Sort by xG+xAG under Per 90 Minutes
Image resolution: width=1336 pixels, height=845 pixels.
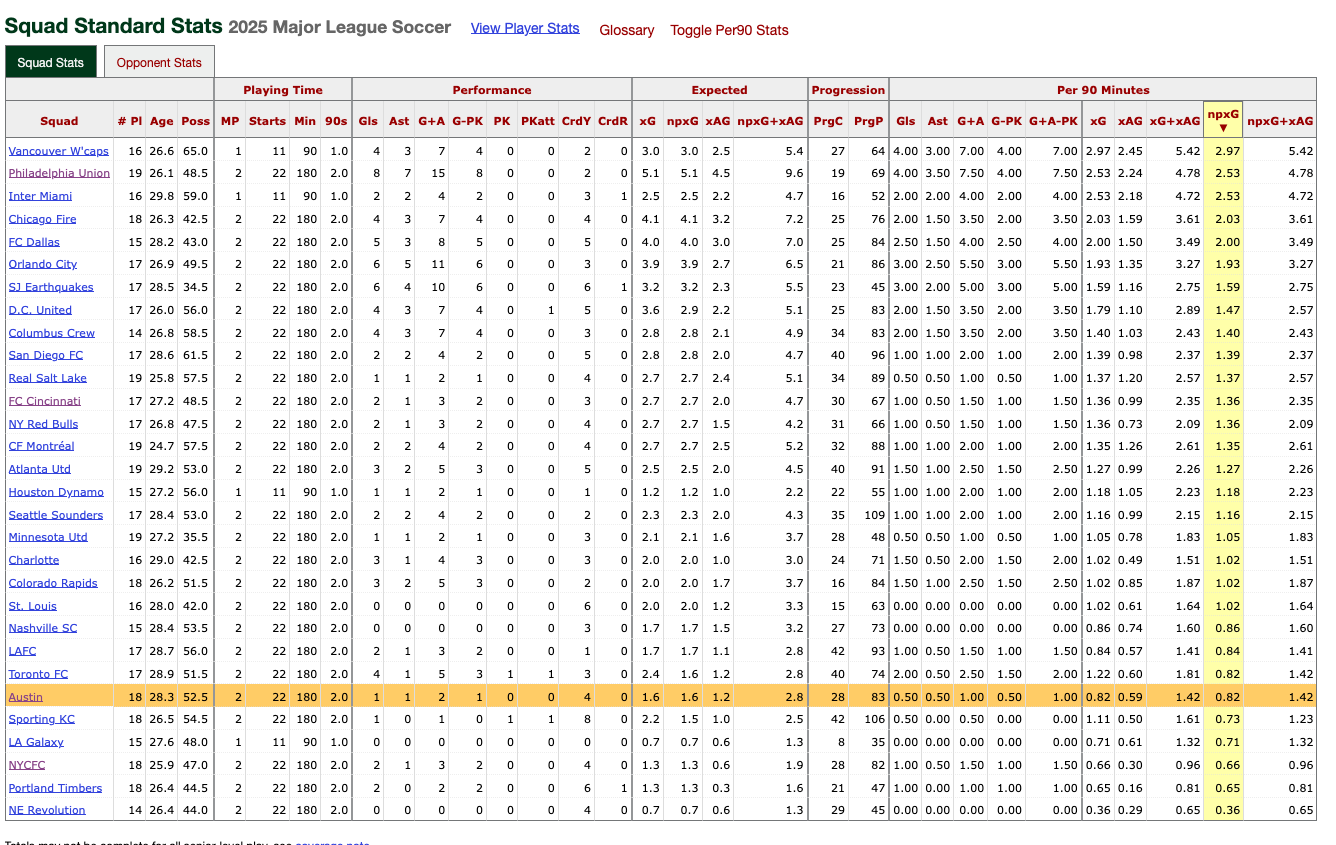[x=1175, y=121]
